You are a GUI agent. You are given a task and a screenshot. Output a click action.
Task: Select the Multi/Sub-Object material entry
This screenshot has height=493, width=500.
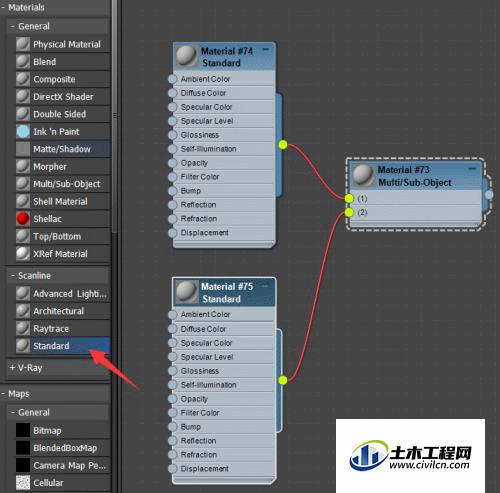pyautogui.click(x=63, y=184)
